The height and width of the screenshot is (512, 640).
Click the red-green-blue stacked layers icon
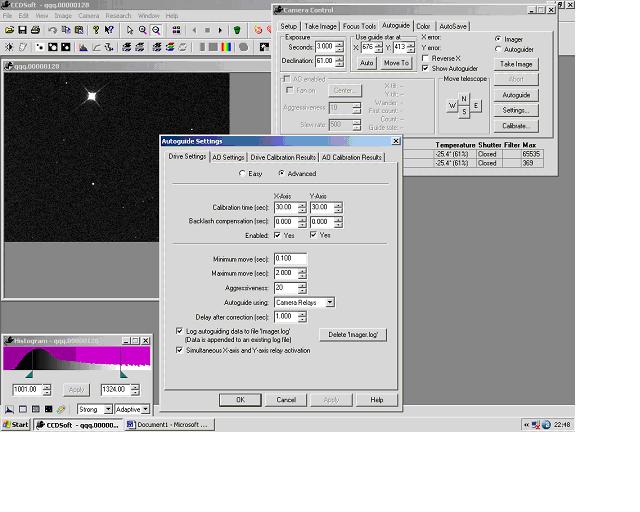click(x=170, y=47)
